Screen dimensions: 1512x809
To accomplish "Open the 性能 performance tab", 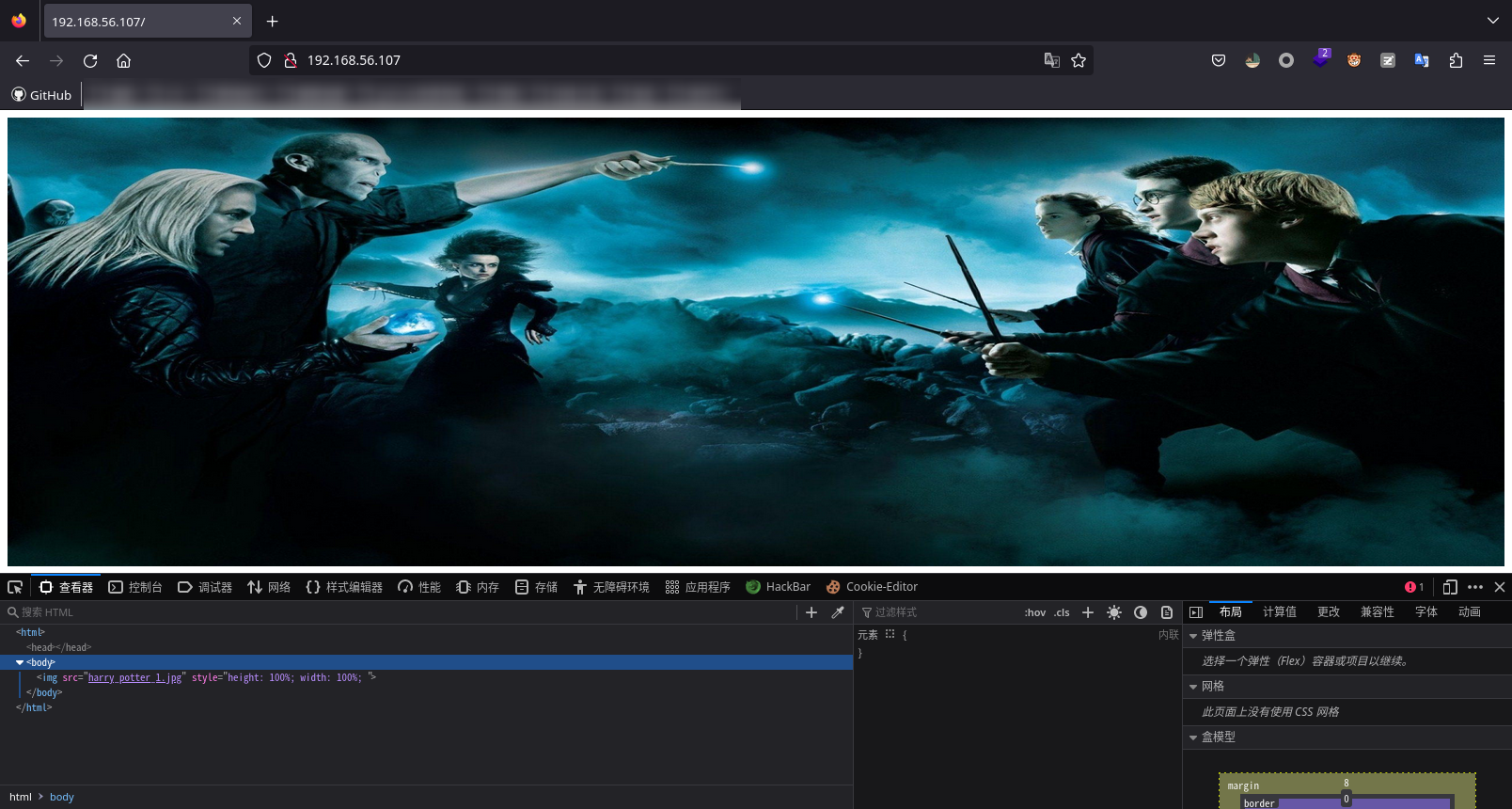I will point(419,587).
